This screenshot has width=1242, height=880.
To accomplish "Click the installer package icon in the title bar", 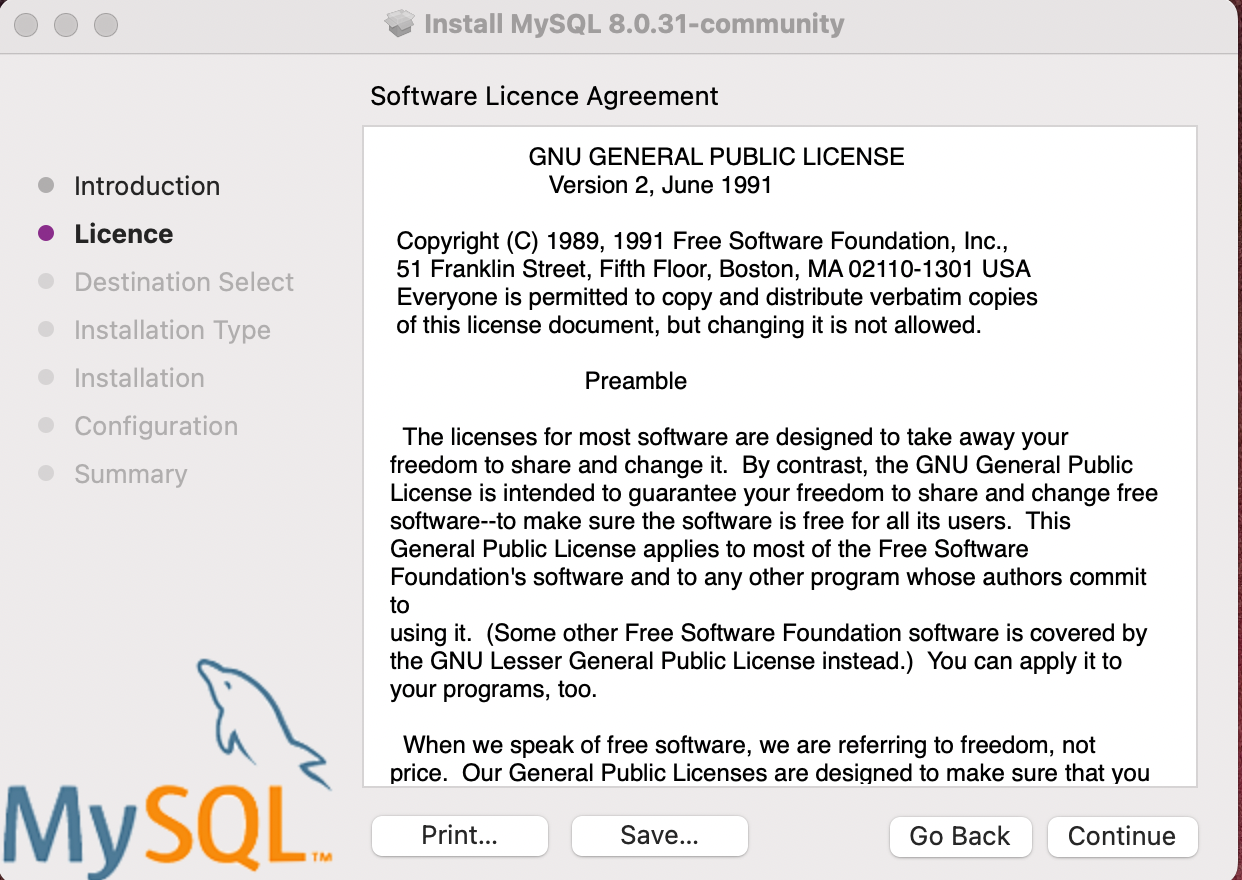I will (x=398, y=23).
